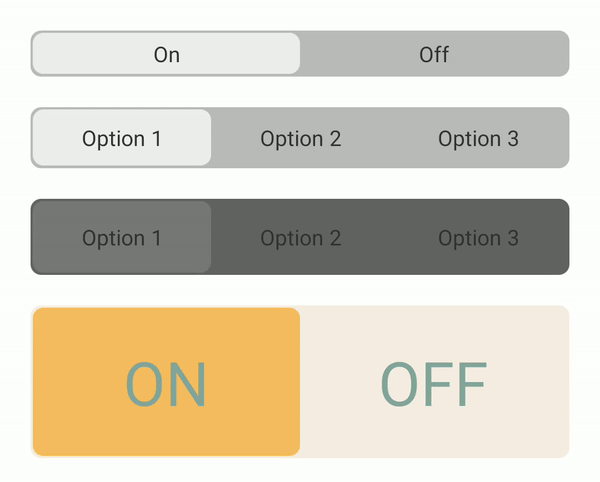600x482 pixels.
Task: Pick the middle option in second row
Action: tap(300, 138)
